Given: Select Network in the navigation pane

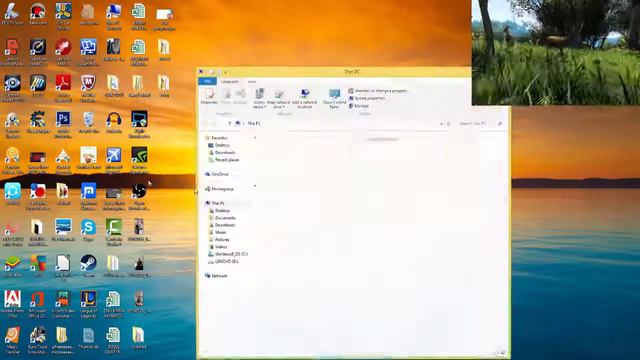Looking at the screenshot, I should [x=216, y=276].
